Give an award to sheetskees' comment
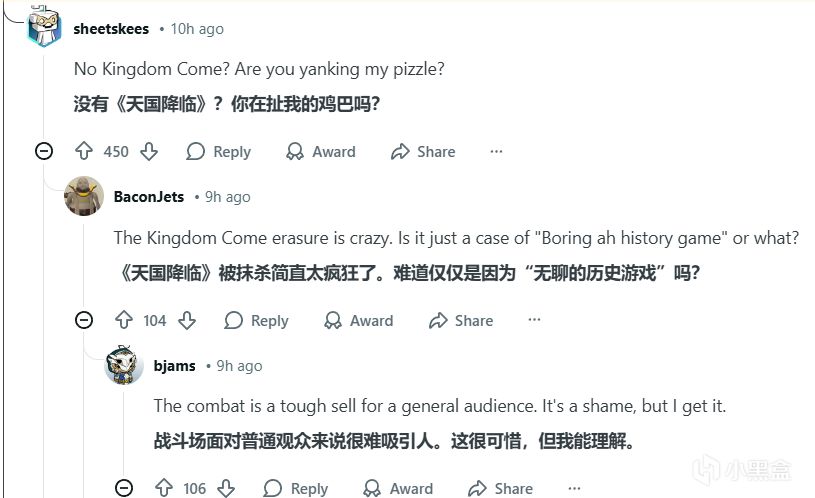815x498 pixels. point(321,152)
